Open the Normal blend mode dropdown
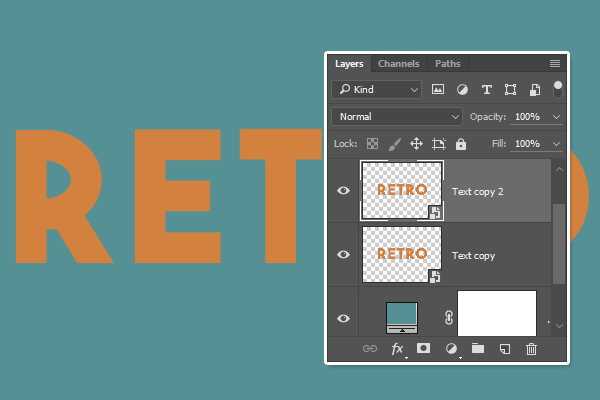 click(x=397, y=117)
